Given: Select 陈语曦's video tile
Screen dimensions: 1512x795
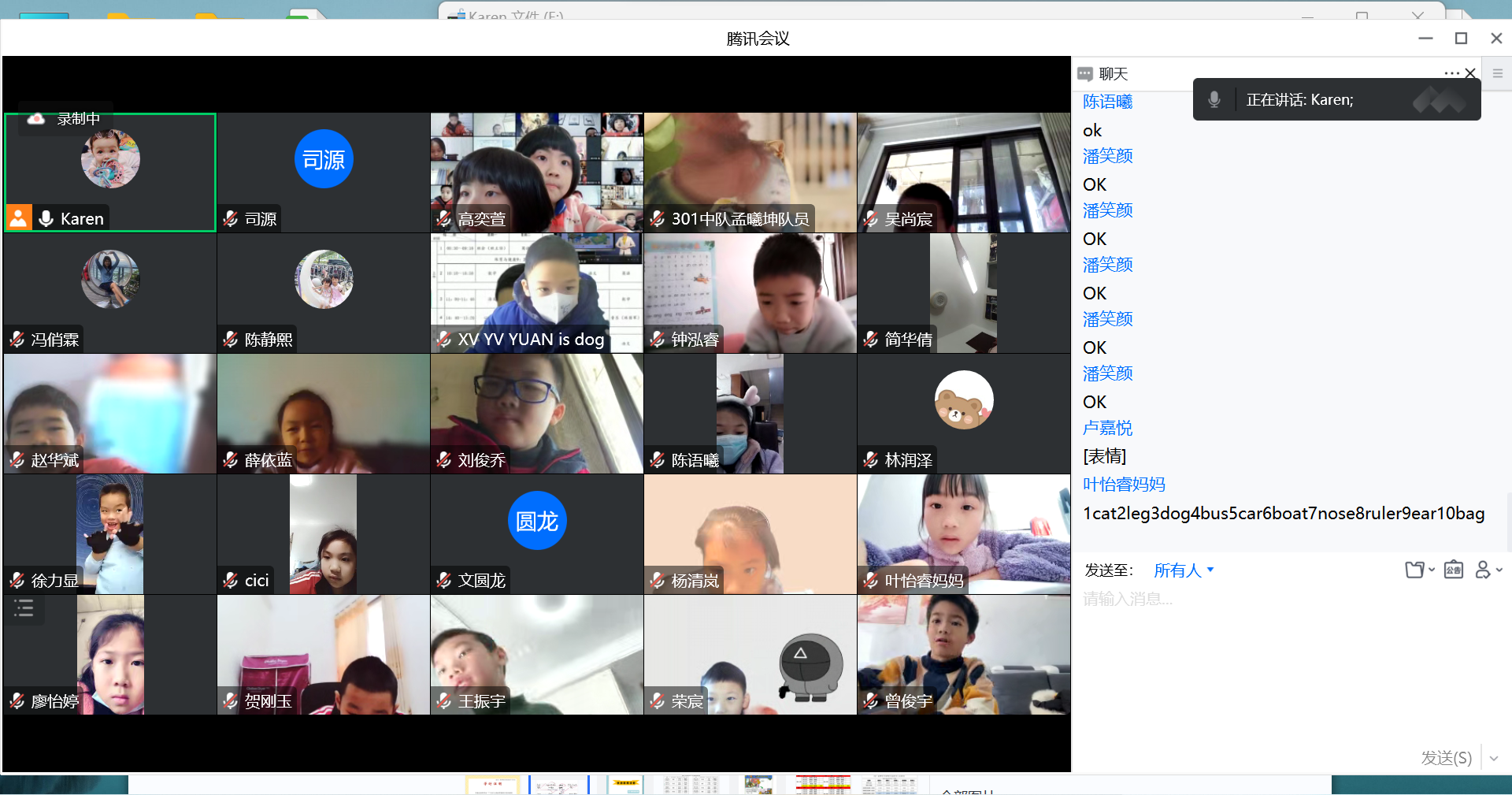Looking at the screenshot, I should tap(750, 414).
